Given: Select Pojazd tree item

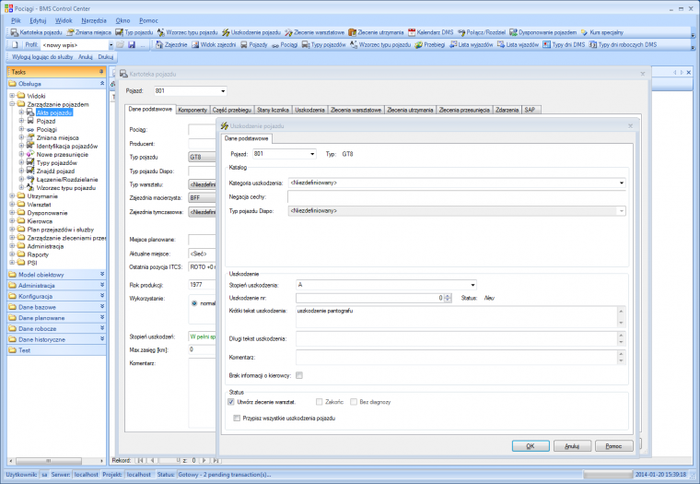Looking at the screenshot, I should (46, 121).
